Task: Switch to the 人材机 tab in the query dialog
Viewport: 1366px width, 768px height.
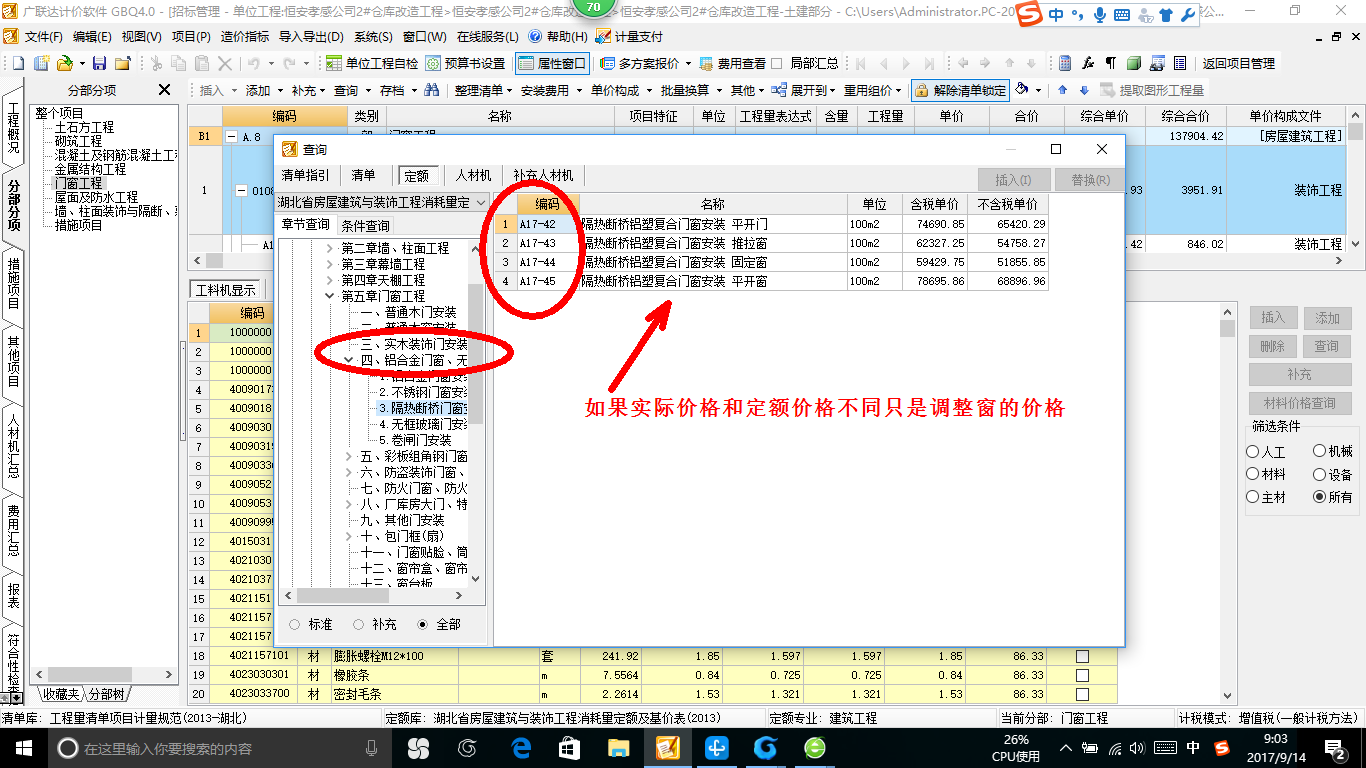Action: coord(473,175)
